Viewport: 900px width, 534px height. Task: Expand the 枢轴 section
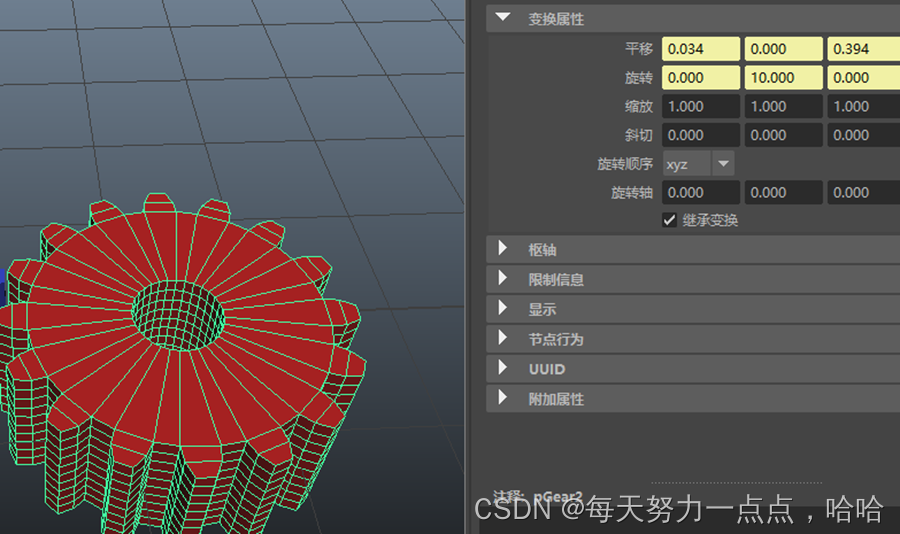[x=503, y=249]
